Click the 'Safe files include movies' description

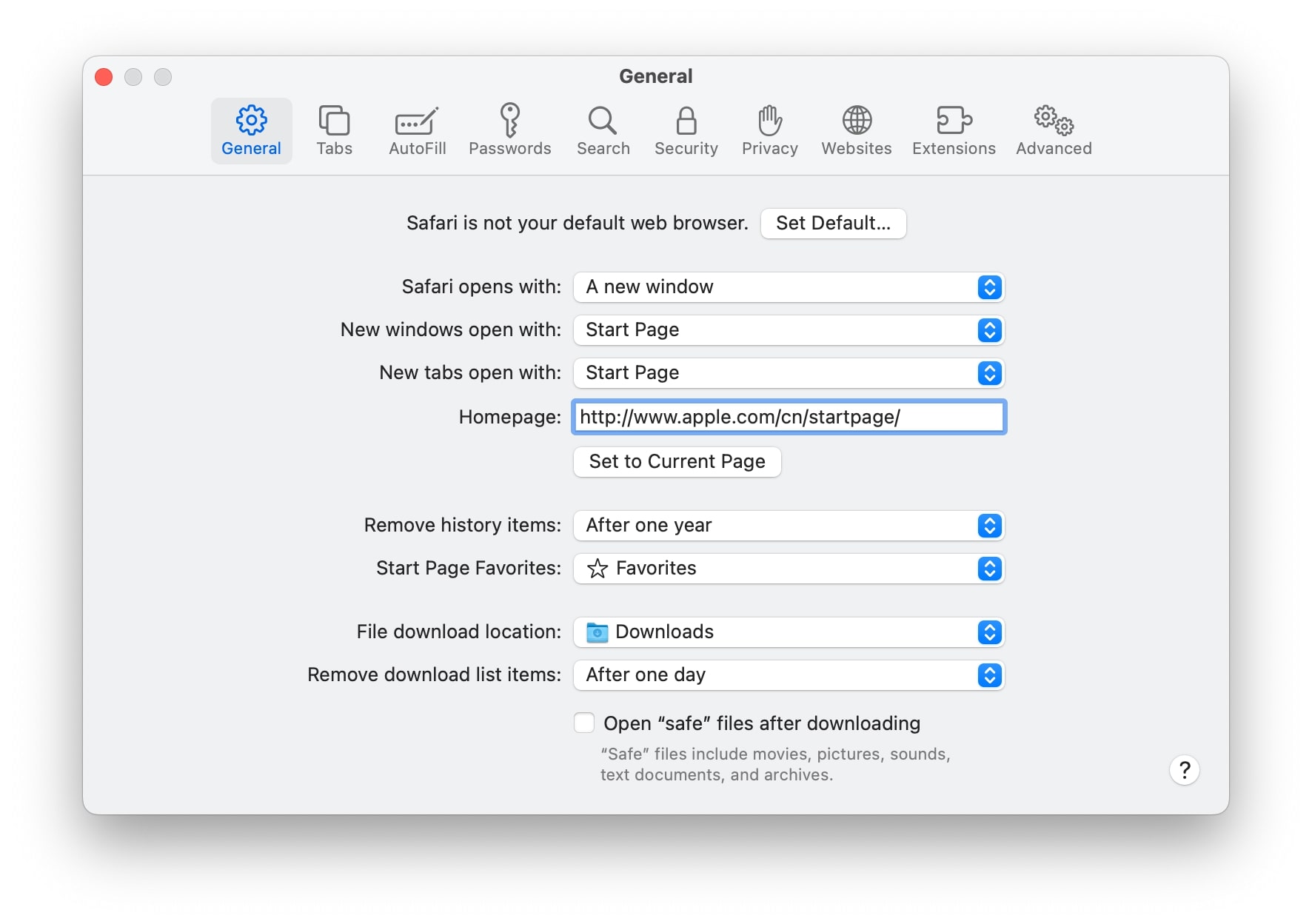(x=774, y=764)
